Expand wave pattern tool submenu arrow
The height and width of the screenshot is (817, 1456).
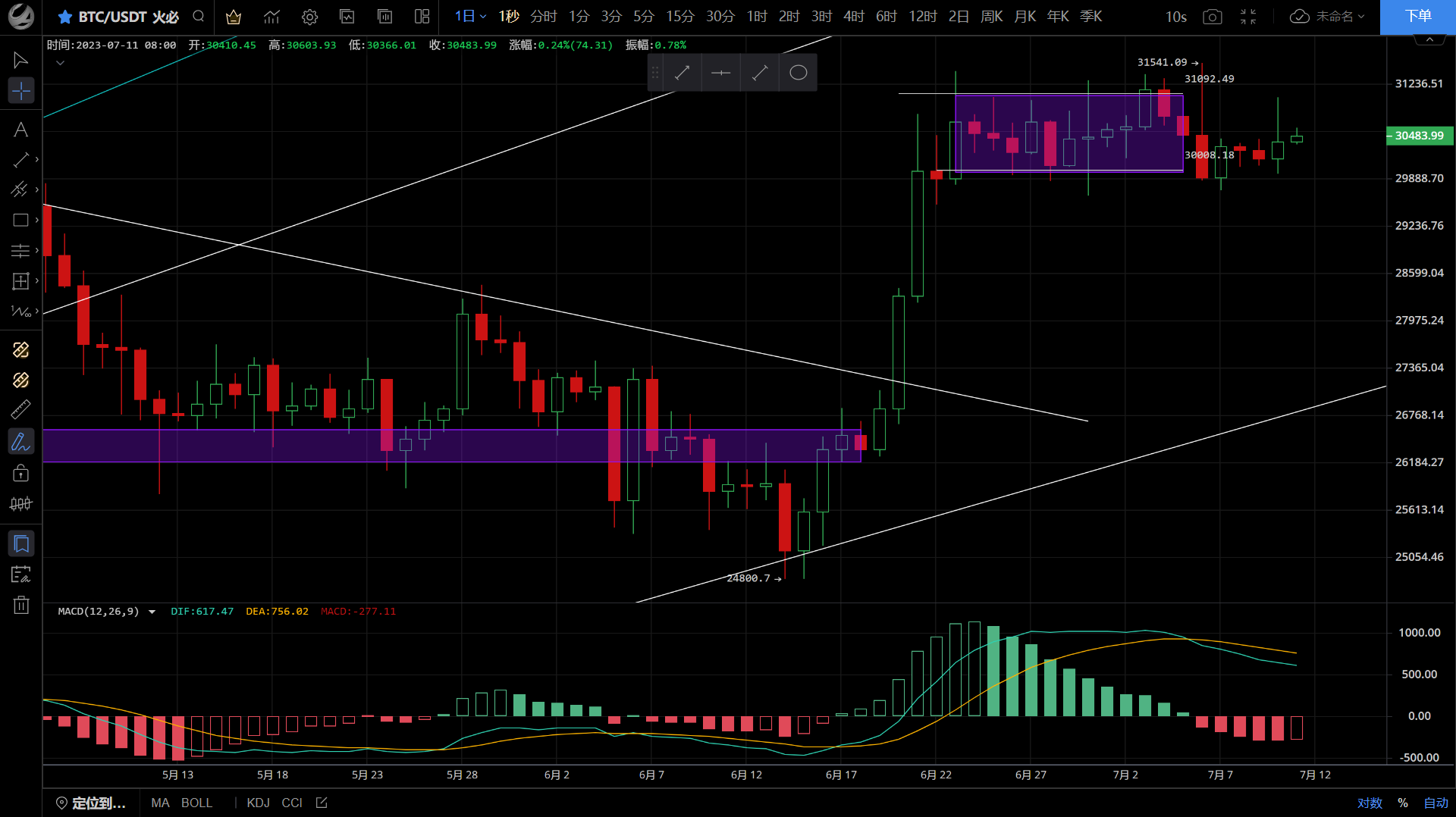click(36, 311)
